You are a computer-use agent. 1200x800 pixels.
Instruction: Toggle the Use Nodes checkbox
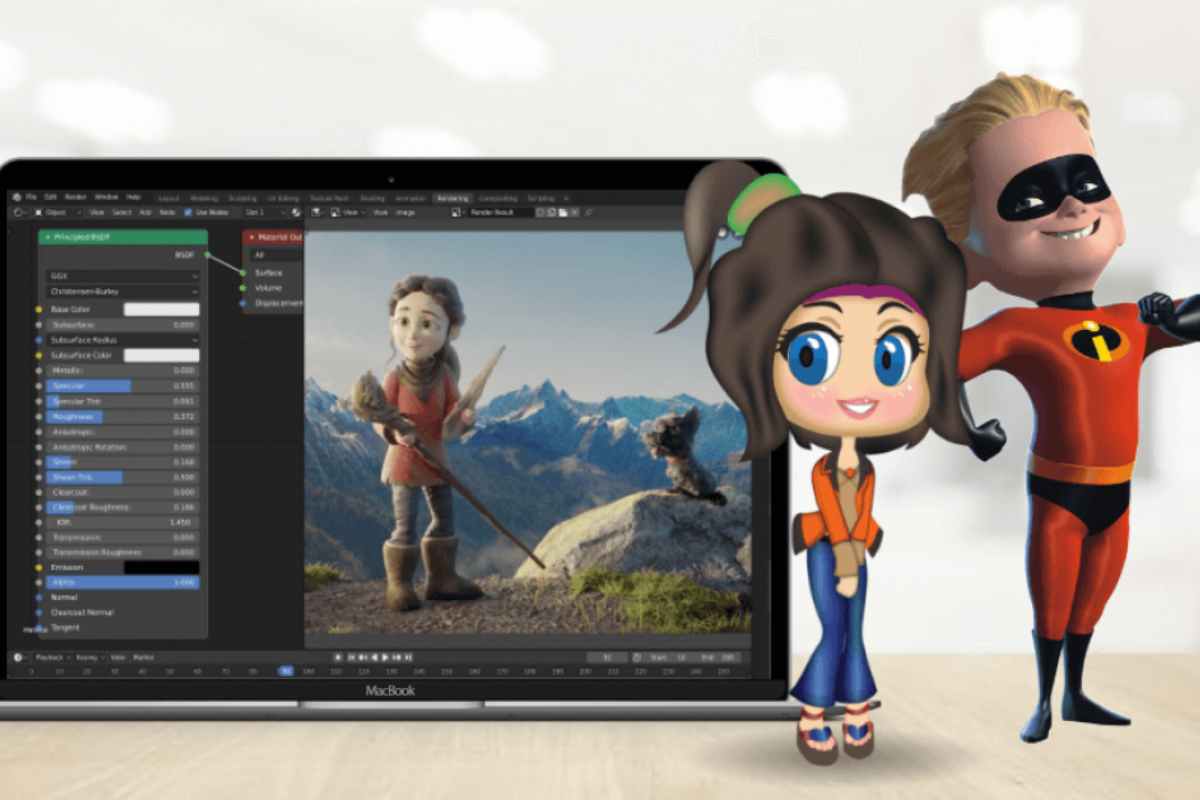[188, 212]
